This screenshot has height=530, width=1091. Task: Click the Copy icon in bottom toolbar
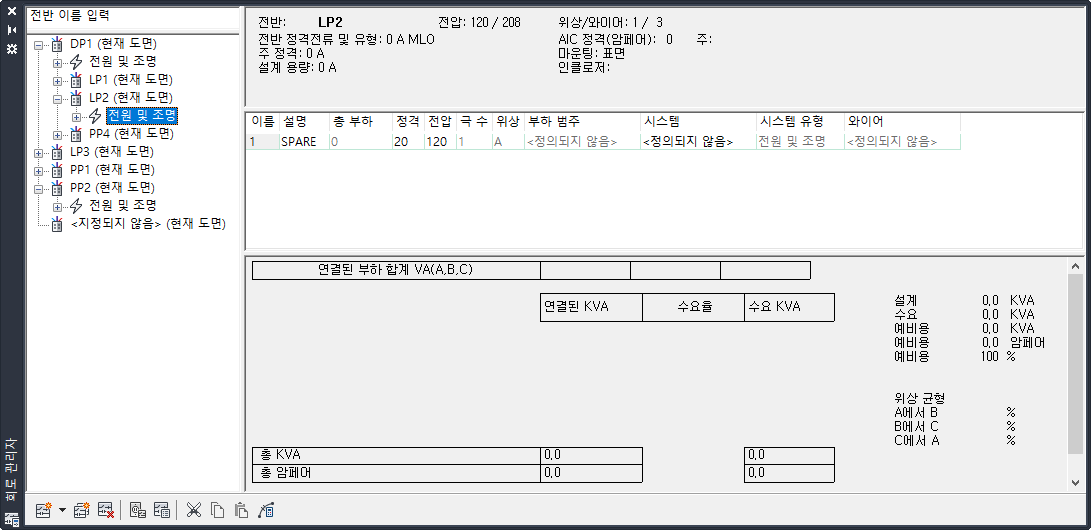(218, 511)
